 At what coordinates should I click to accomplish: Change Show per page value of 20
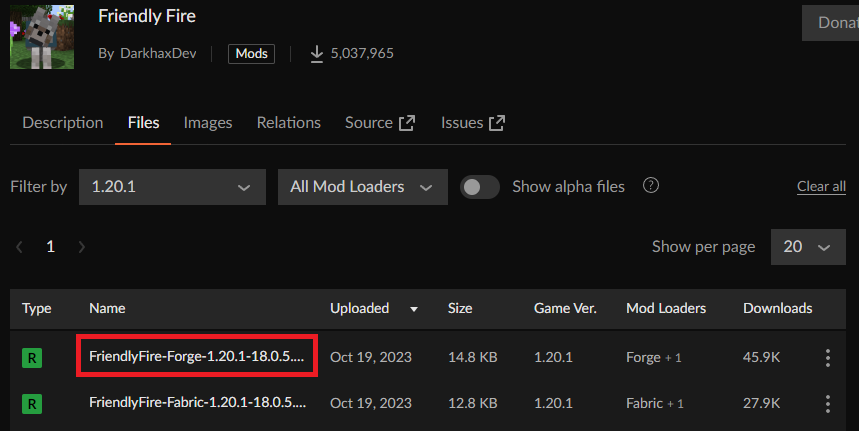pyautogui.click(x=808, y=247)
